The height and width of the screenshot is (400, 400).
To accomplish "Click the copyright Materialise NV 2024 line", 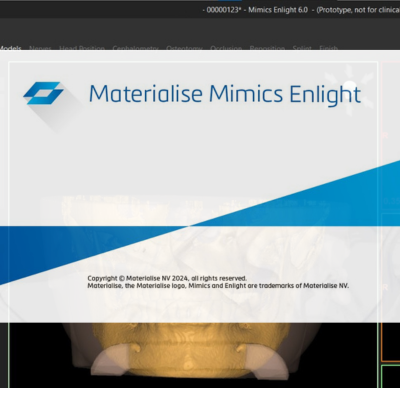I will (167, 278).
